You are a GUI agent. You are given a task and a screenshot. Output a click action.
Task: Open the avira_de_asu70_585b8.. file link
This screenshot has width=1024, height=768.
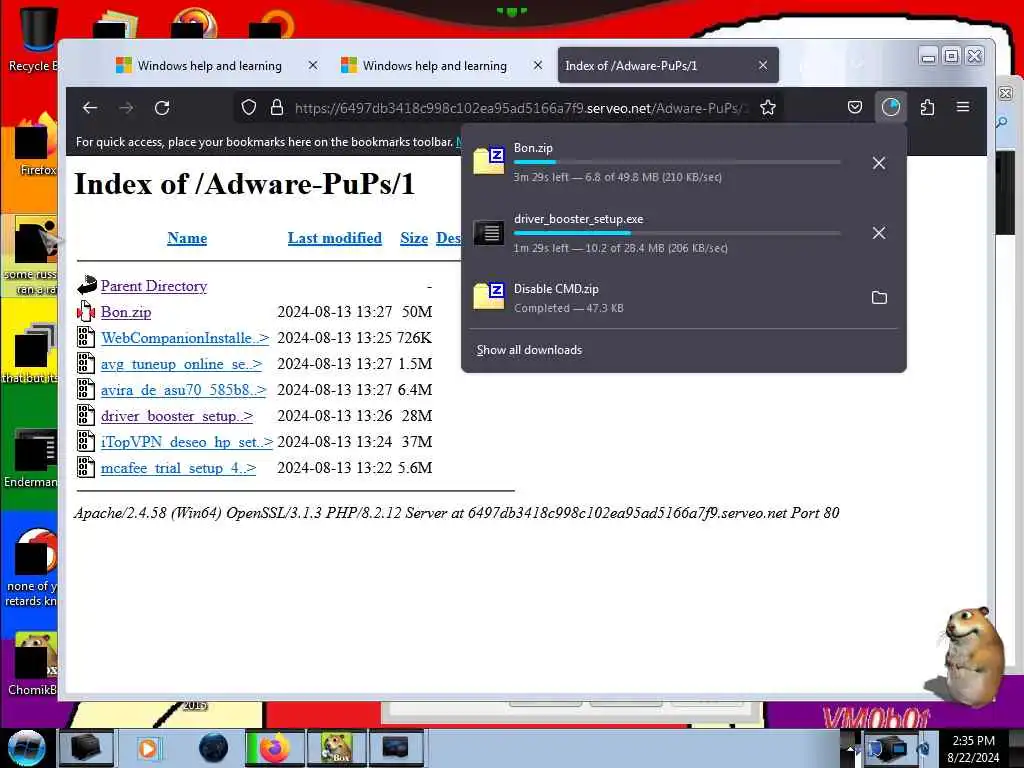tap(184, 391)
